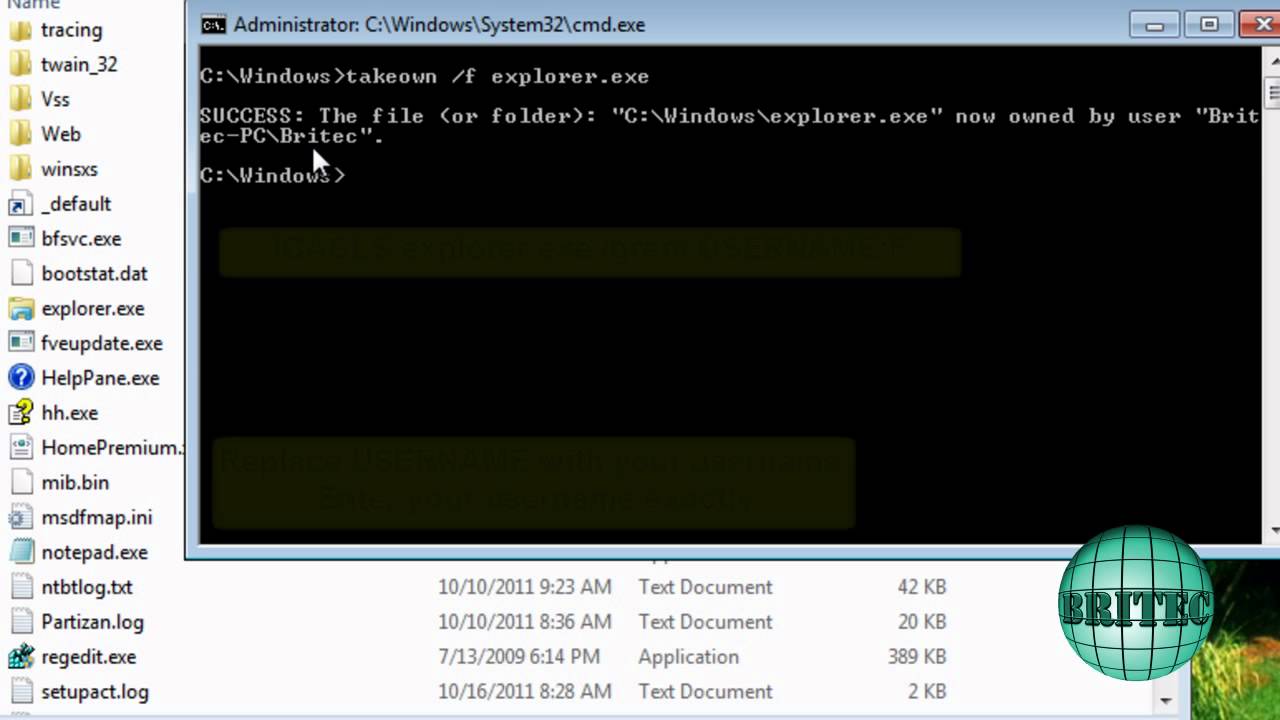This screenshot has height=720, width=1280.
Task: Click the 2 KB size cell
Action: click(928, 692)
